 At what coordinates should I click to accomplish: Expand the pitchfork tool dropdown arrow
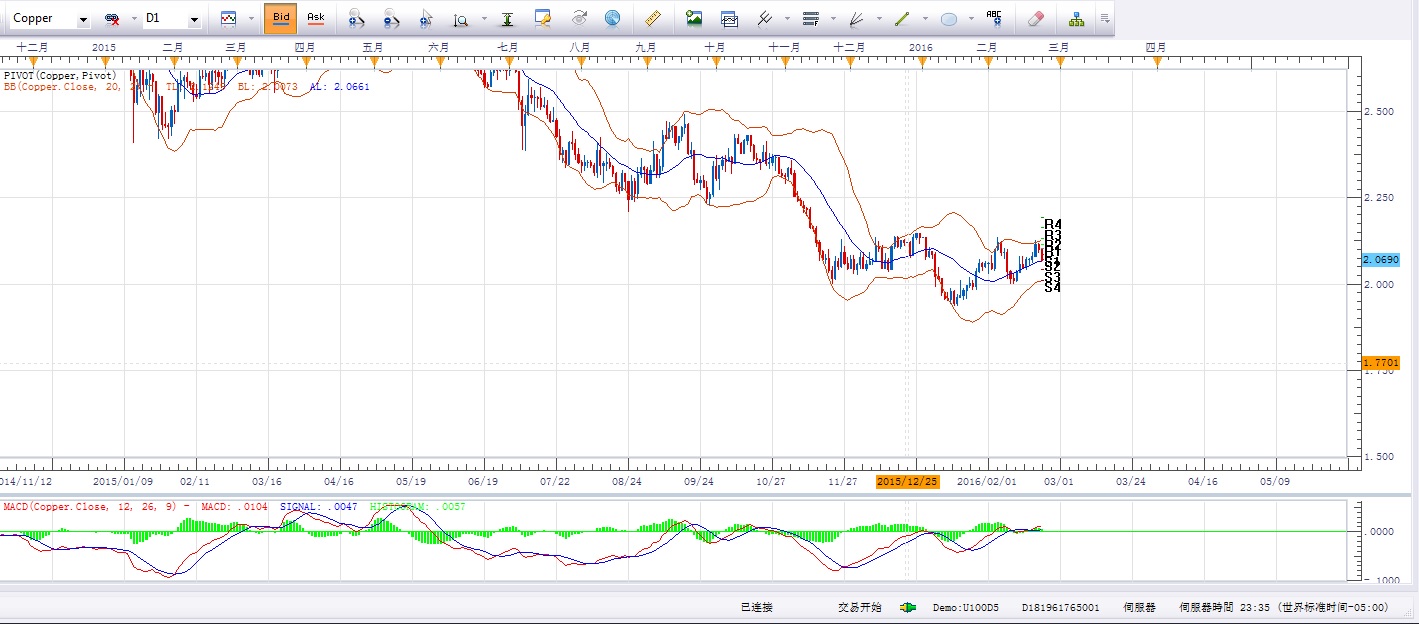pos(787,19)
